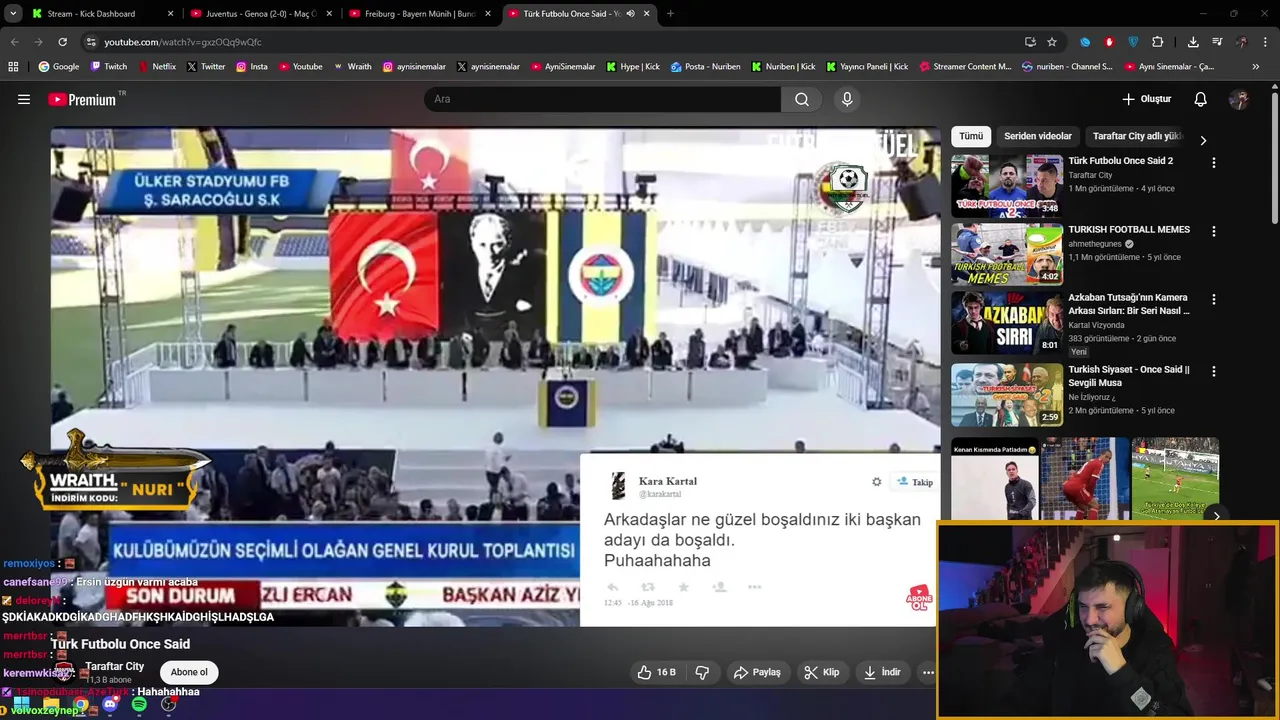
Task: Reload the page in the browser
Action: pos(62,42)
